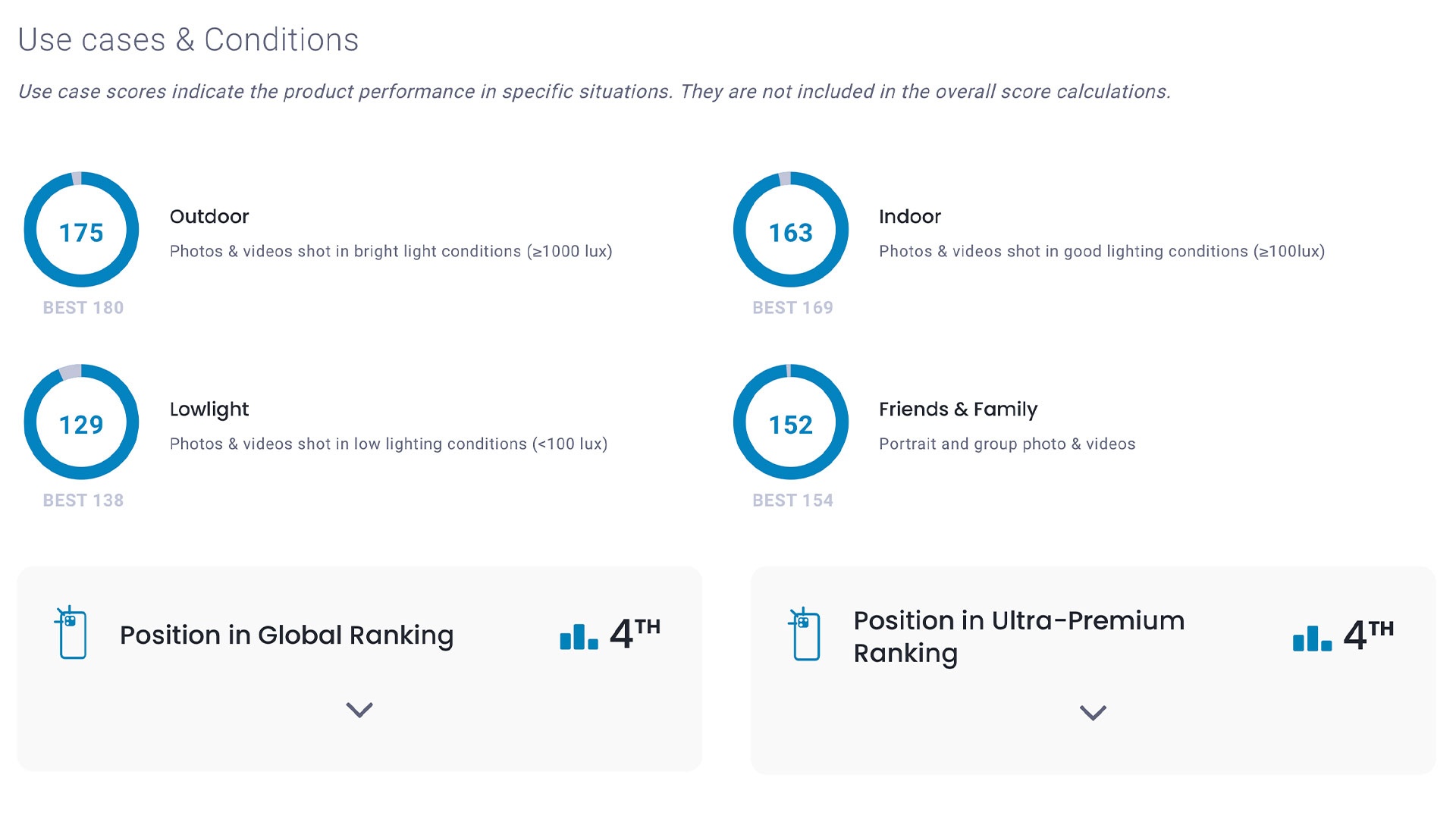Viewport: 1456px width, 819px height.
Task: Click the Indoor score ring showing 163
Action: coord(791,230)
